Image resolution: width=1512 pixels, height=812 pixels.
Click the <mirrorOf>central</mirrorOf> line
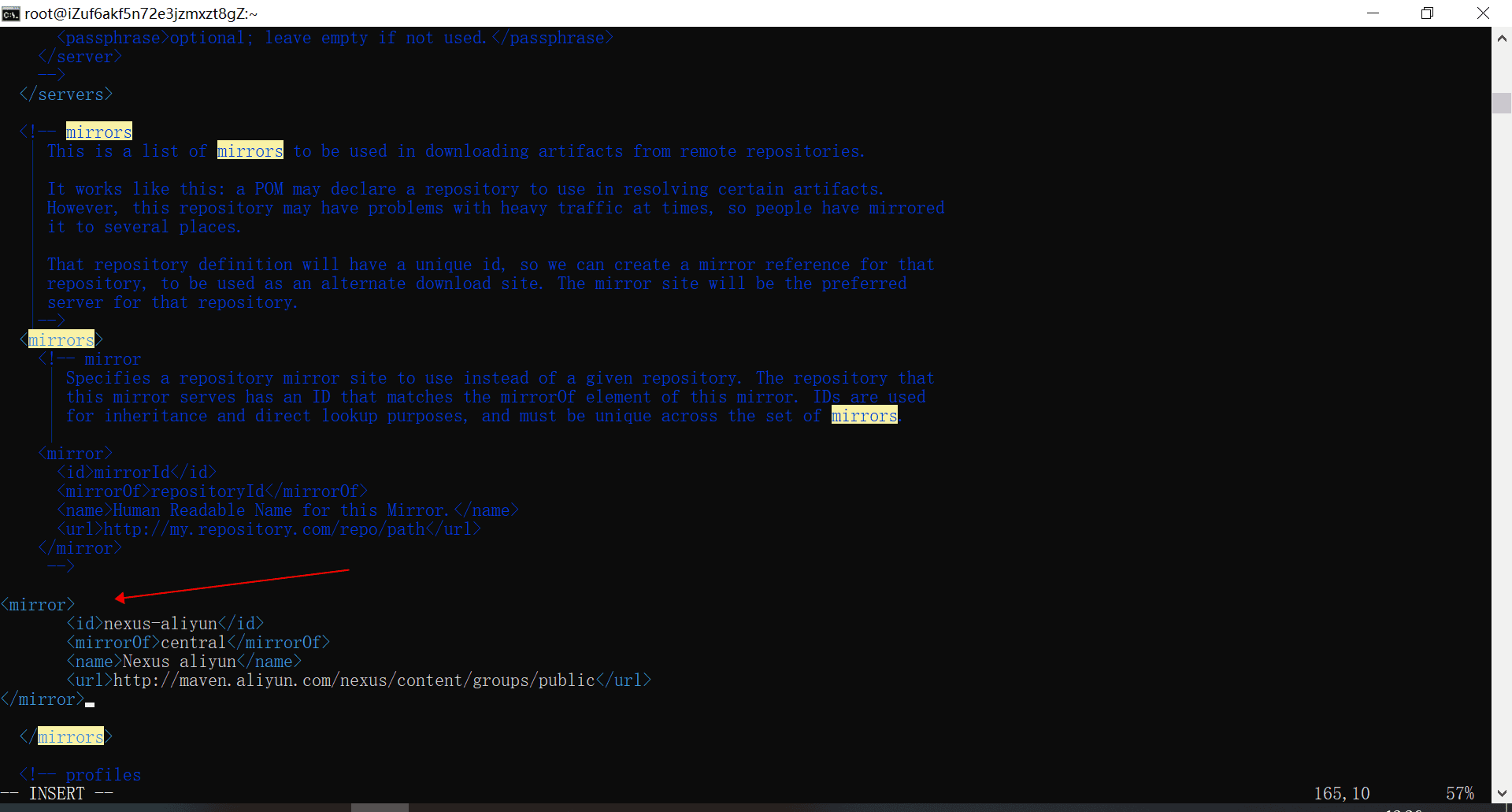(198, 643)
